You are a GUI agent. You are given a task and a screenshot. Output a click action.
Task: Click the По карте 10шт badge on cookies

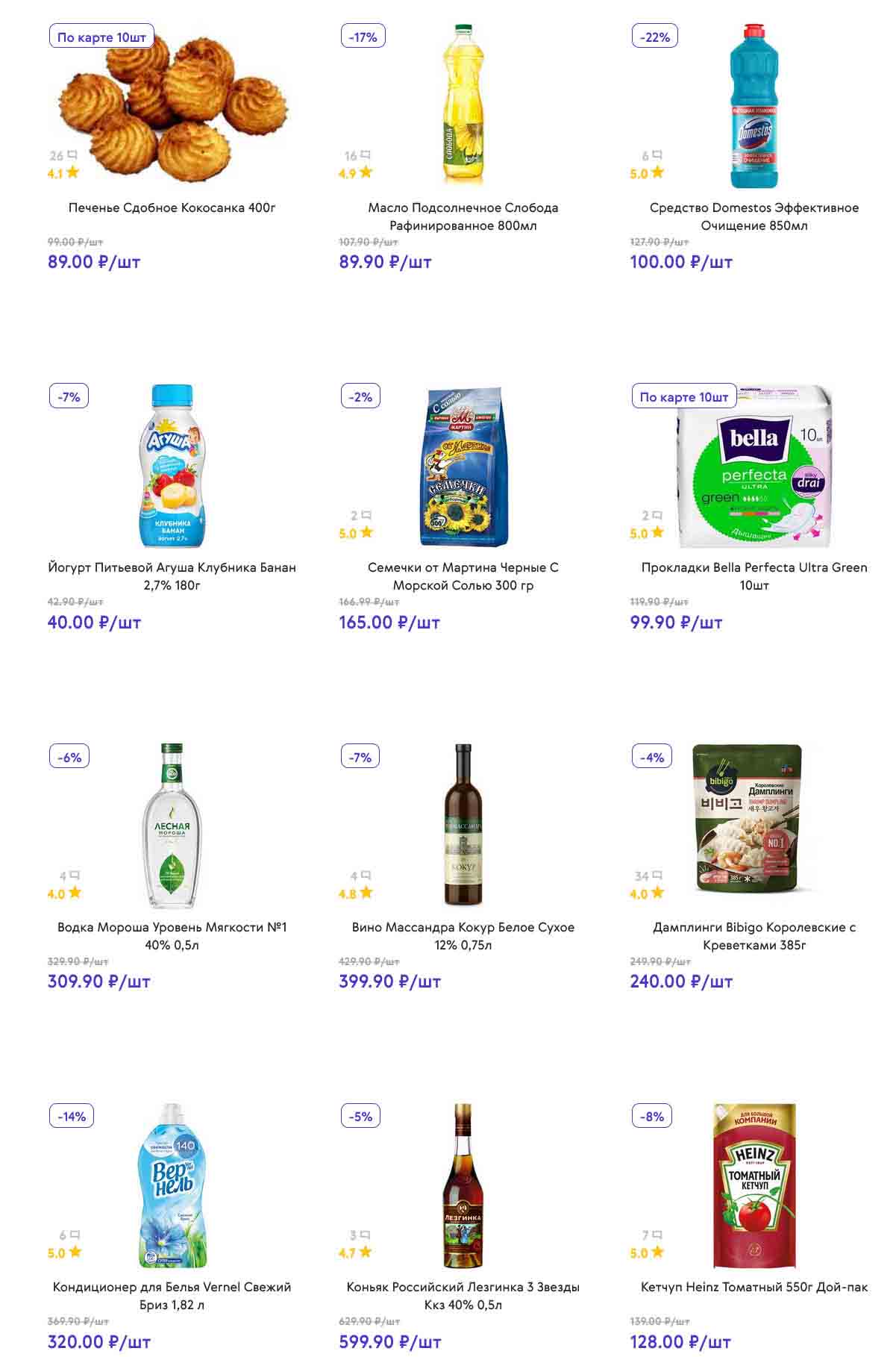coord(101,37)
